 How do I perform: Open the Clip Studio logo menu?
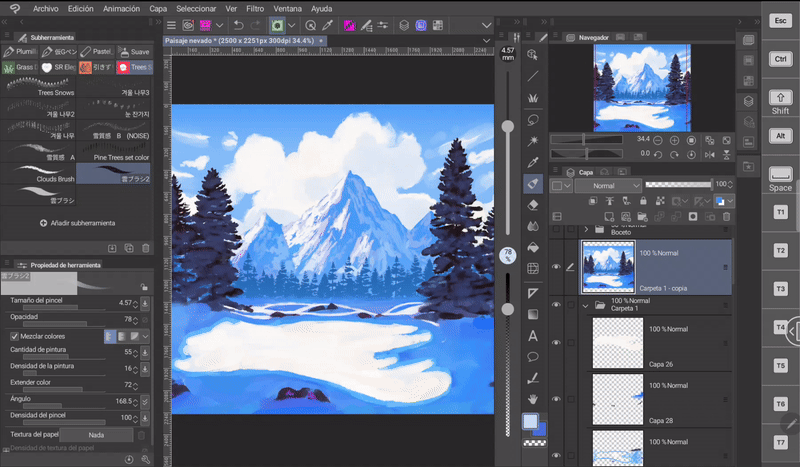15,9
